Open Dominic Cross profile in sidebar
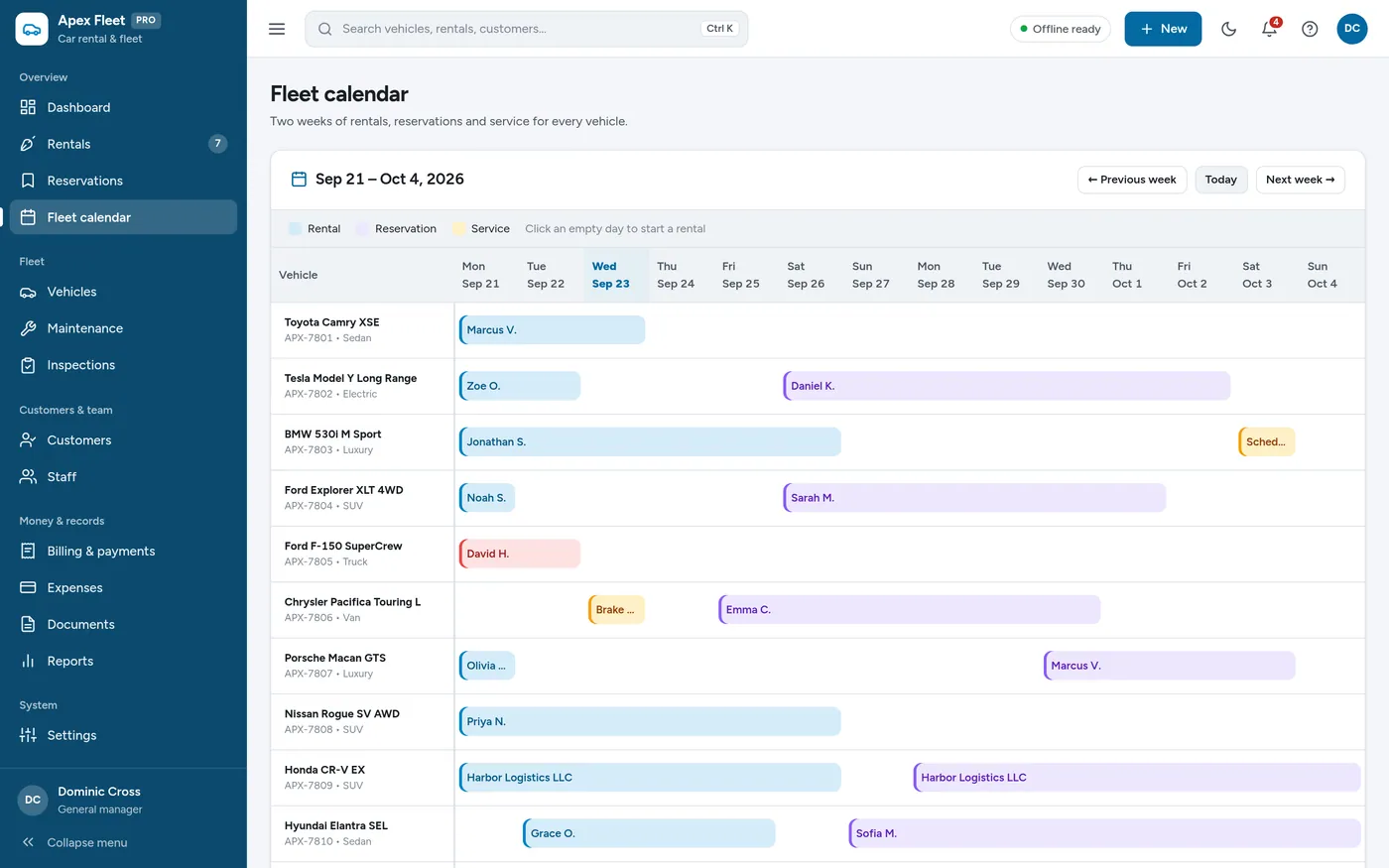Screen dimensions: 1389x868 point(123,800)
